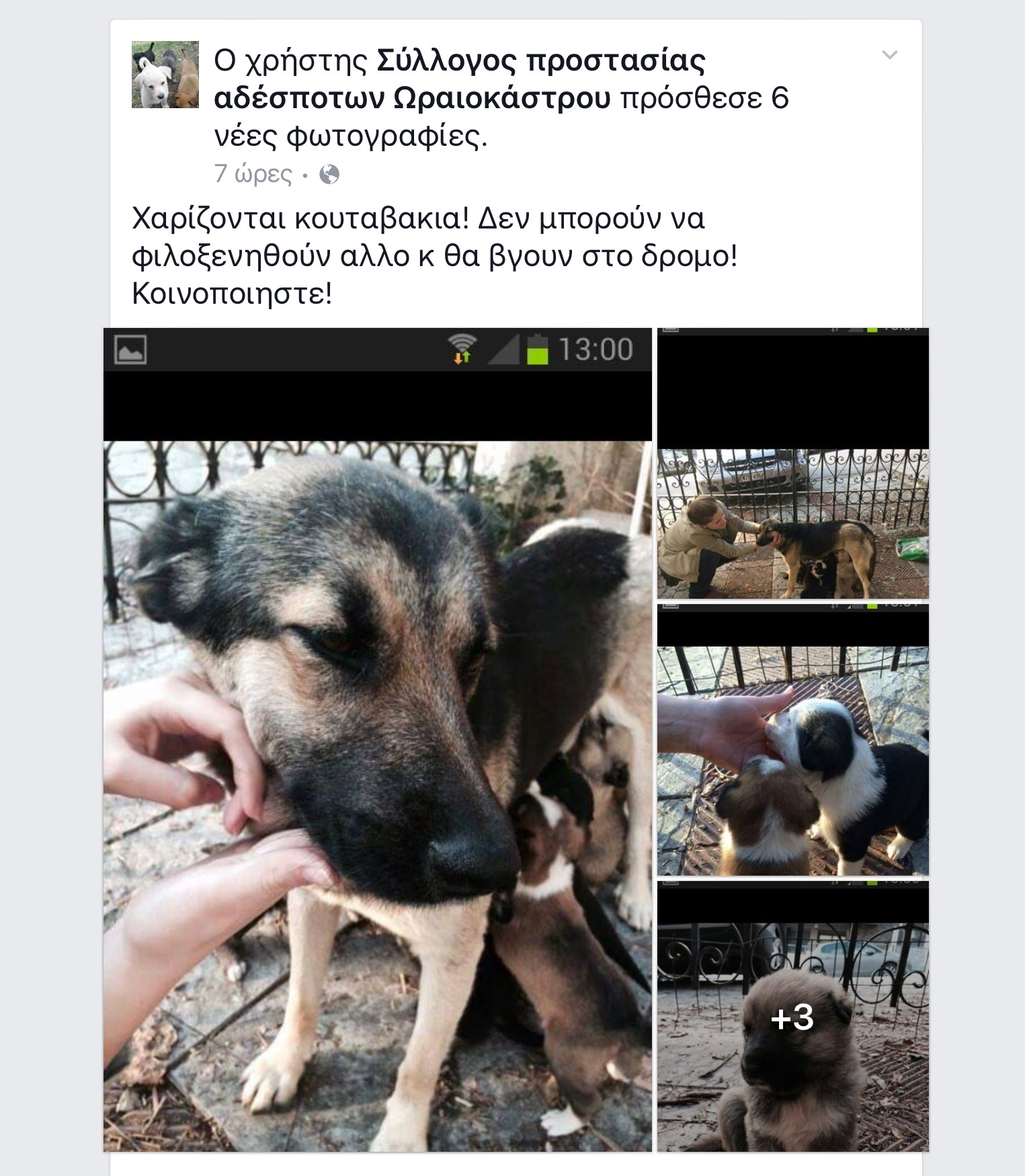This screenshot has width=1025, height=1176.
Task: Click the association's profile picture
Action: [x=165, y=75]
